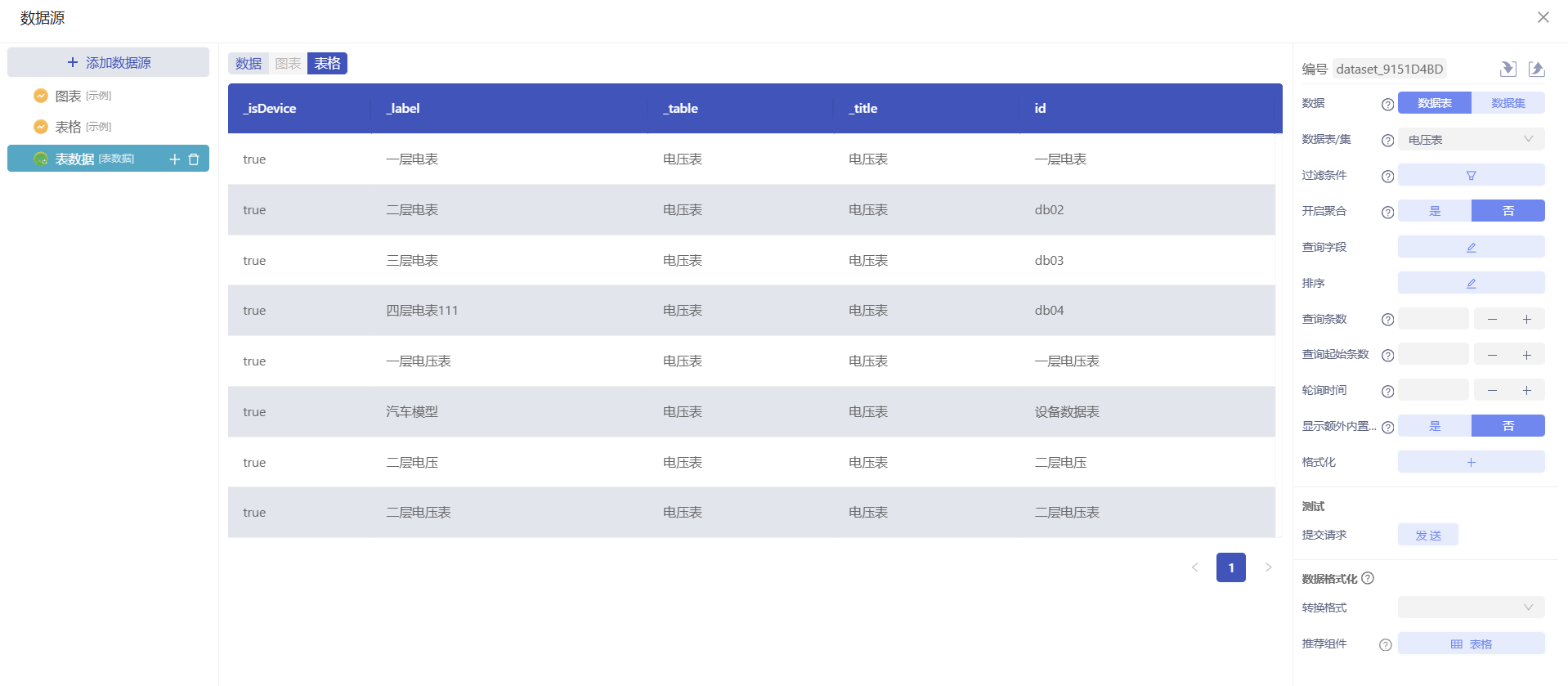Select 数据表 data mode
The width and height of the screenshot is (1568, 686).
1434,103
